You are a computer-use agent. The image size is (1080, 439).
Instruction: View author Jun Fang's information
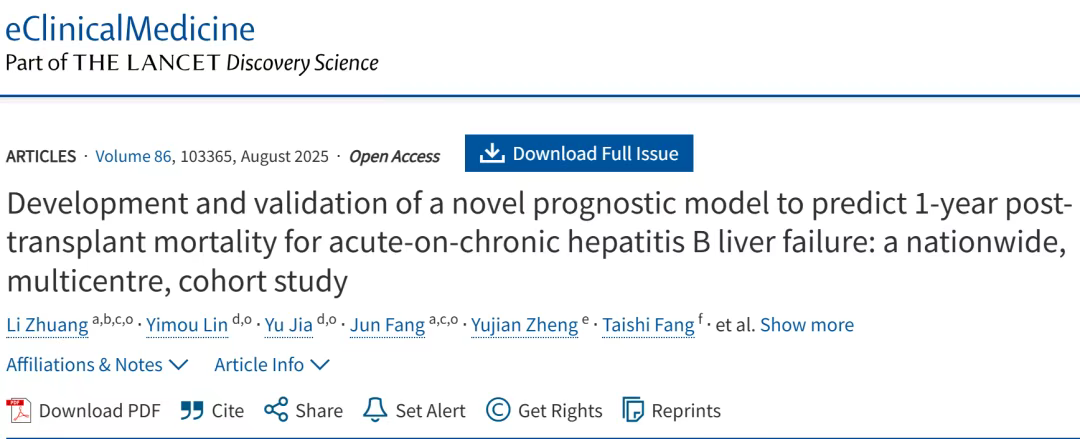(387, 325)
